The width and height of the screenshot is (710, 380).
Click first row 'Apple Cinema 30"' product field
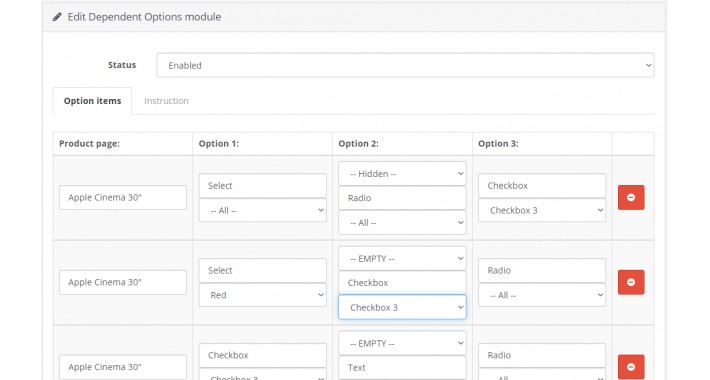click(x=123, y=197)
